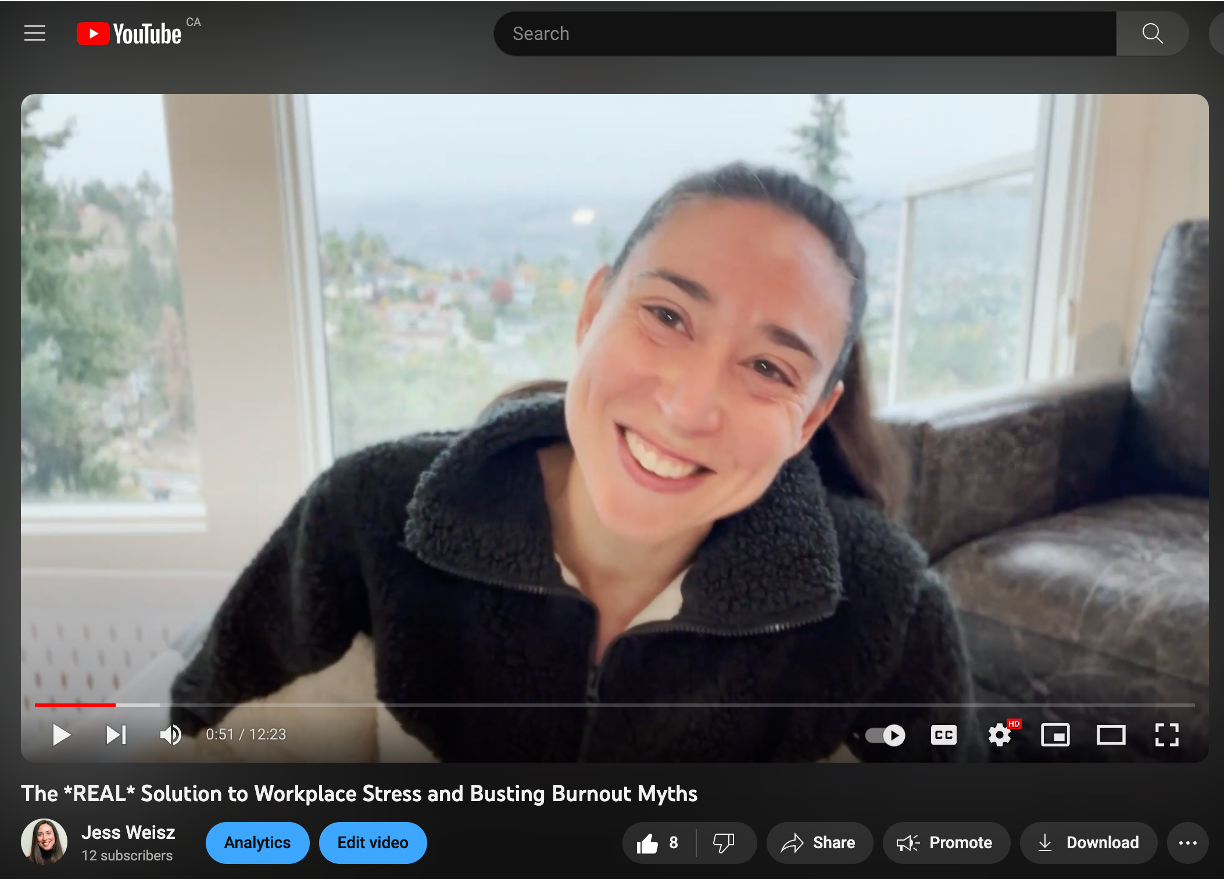The height and width of the screenshot is (880, 1224).
Task: Enter full screen mode
Action: click(1167, 735)
